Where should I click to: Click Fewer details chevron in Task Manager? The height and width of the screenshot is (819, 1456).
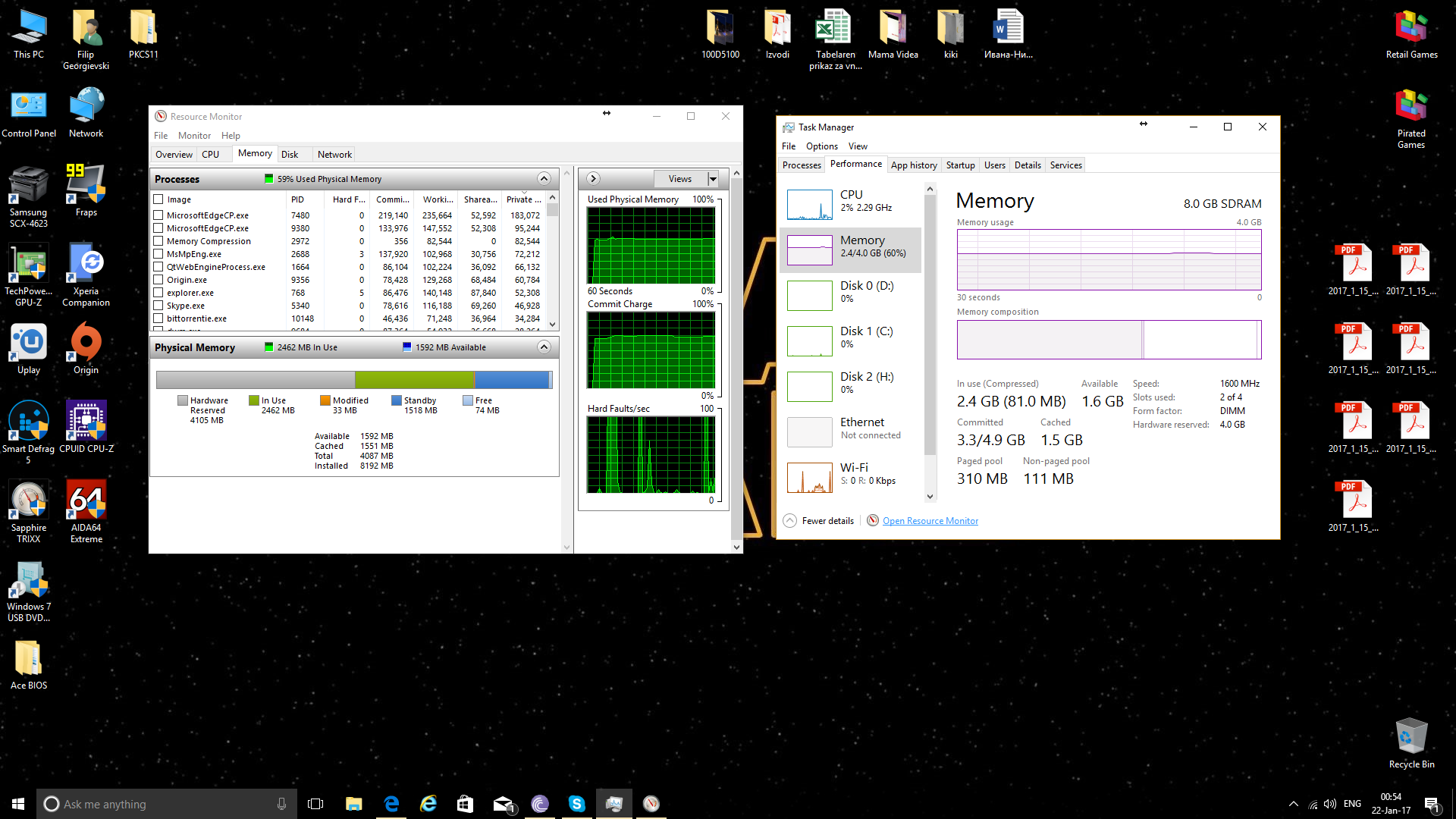[x=789, y=520]
